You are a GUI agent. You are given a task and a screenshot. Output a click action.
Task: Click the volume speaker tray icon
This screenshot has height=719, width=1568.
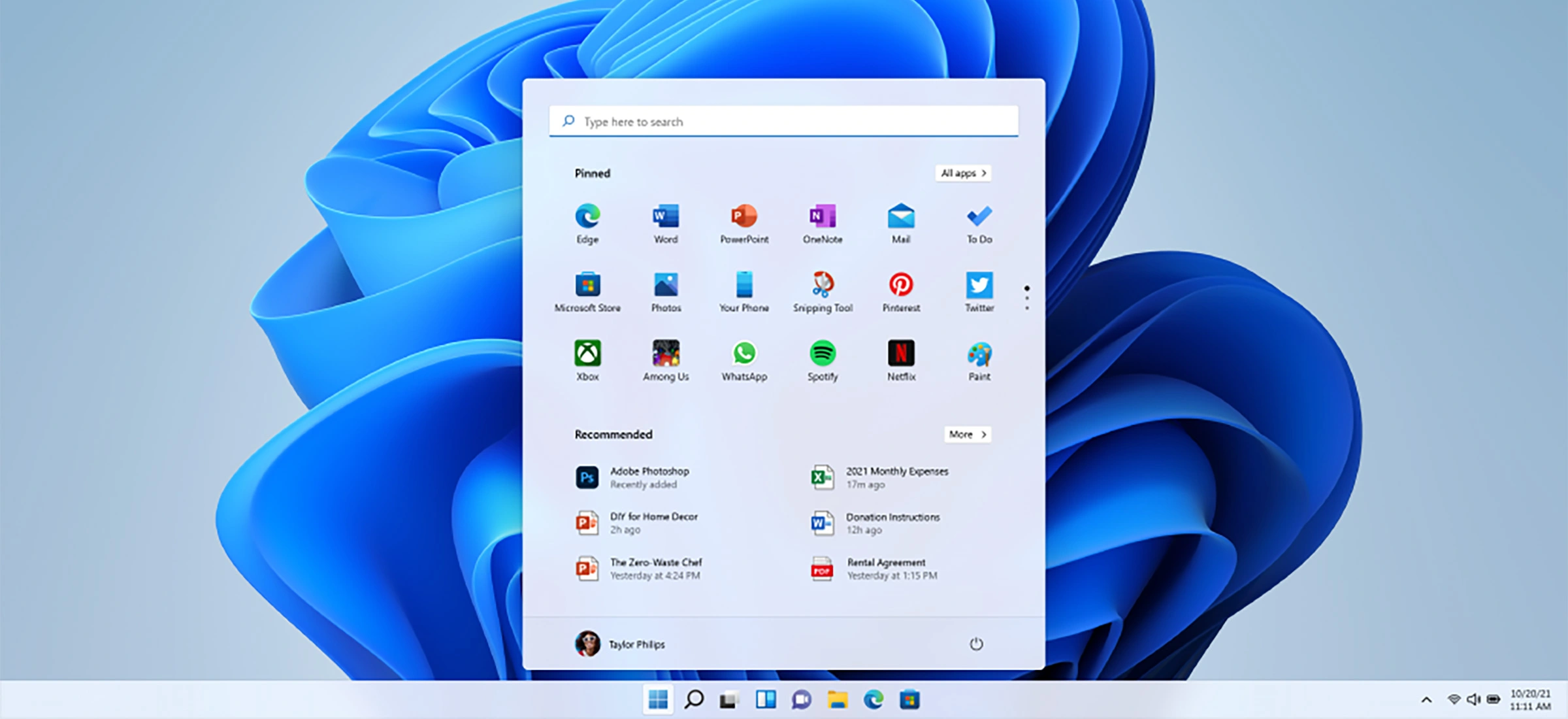click(1473, 699)
